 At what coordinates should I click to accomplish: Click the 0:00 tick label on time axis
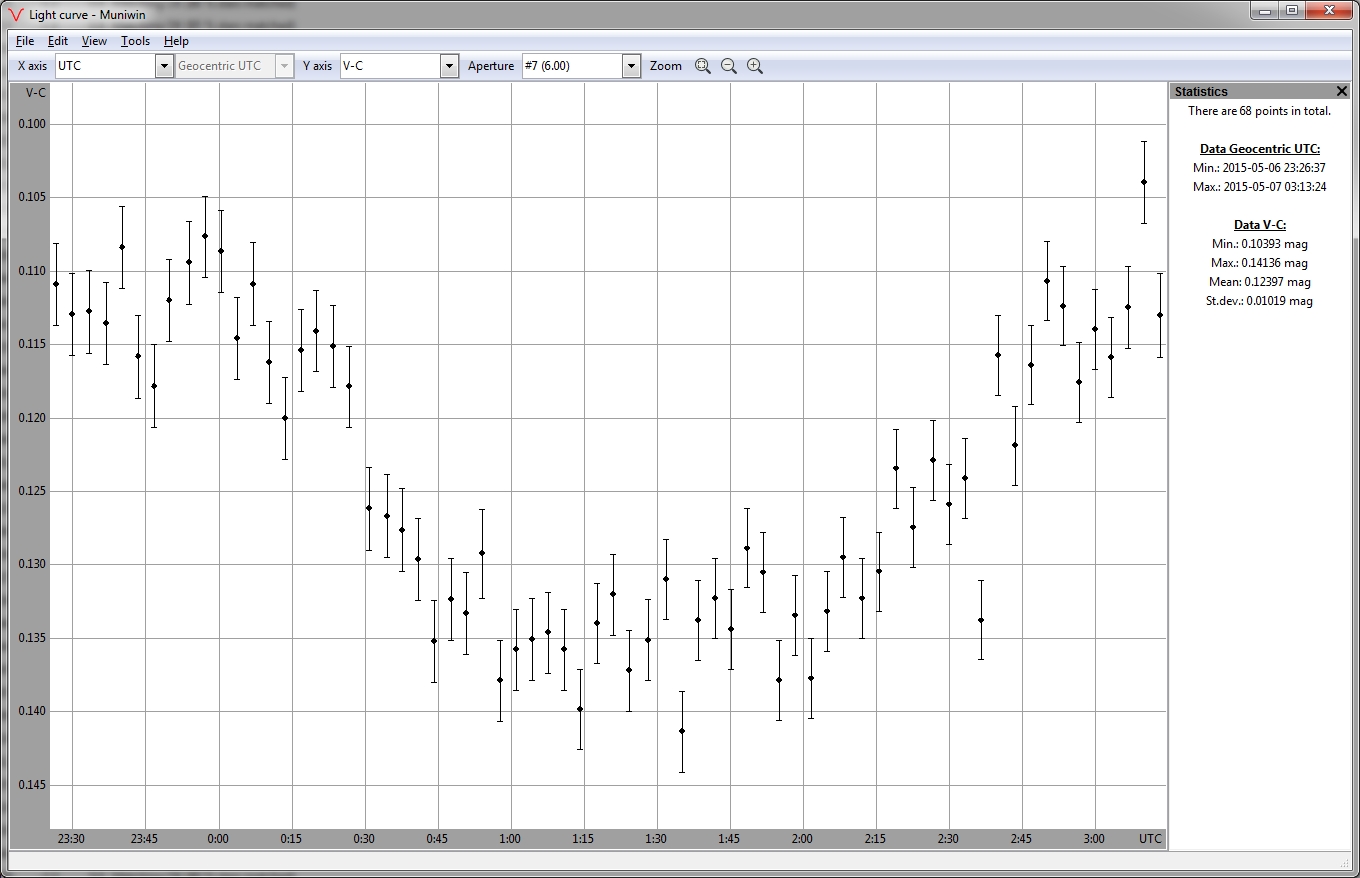click(x=218, y=839)
